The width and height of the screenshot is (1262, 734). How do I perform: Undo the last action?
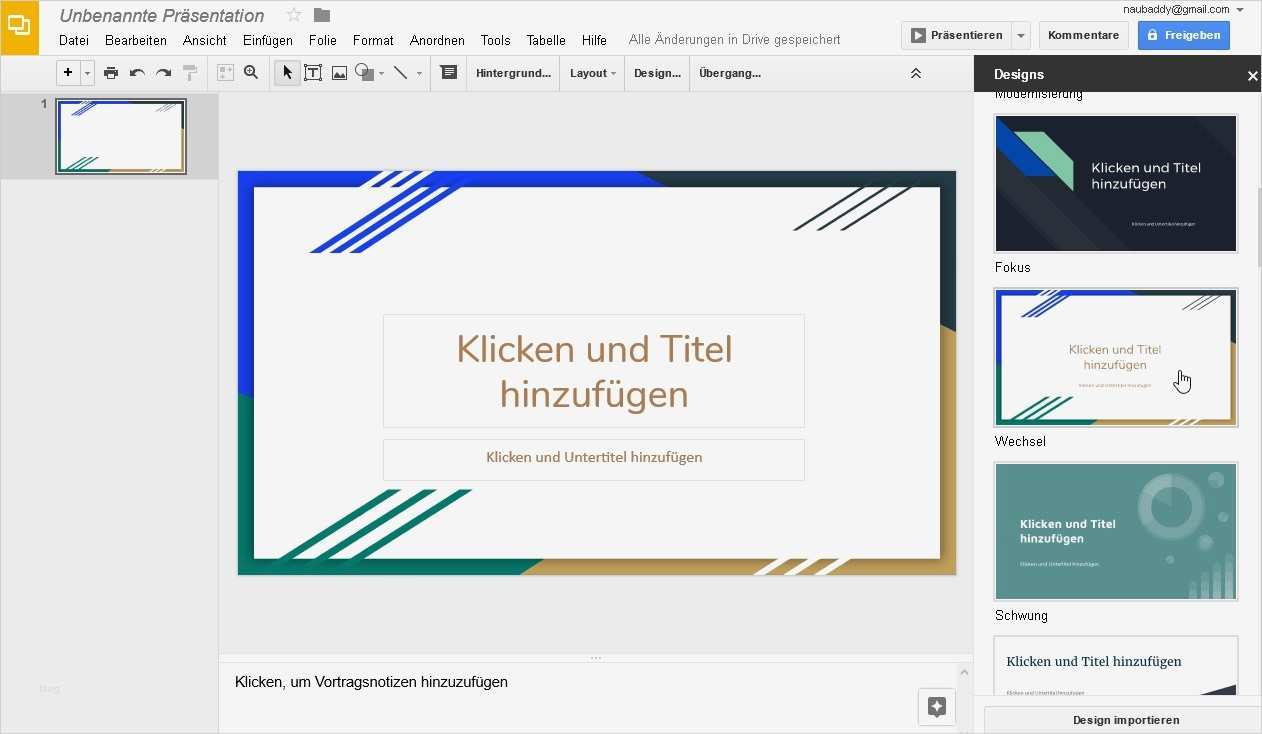(137, 73)
